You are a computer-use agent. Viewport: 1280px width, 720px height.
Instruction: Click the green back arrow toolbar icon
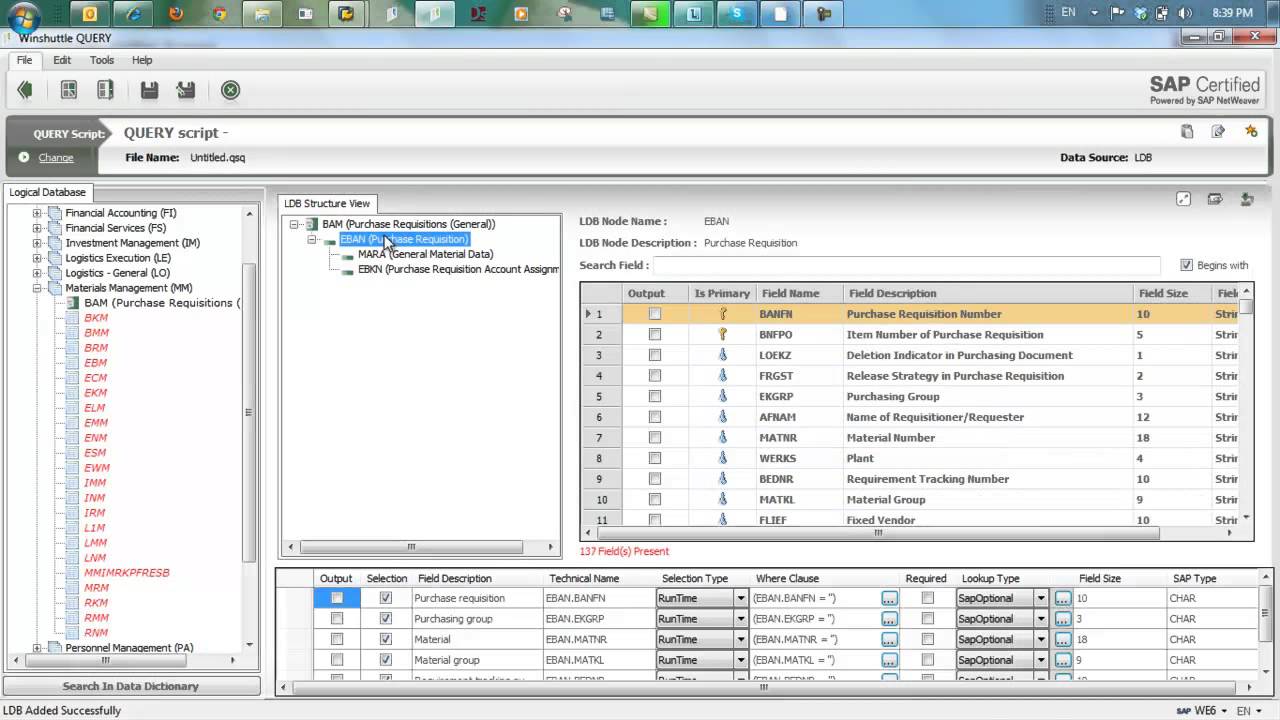tap(25, 90)
